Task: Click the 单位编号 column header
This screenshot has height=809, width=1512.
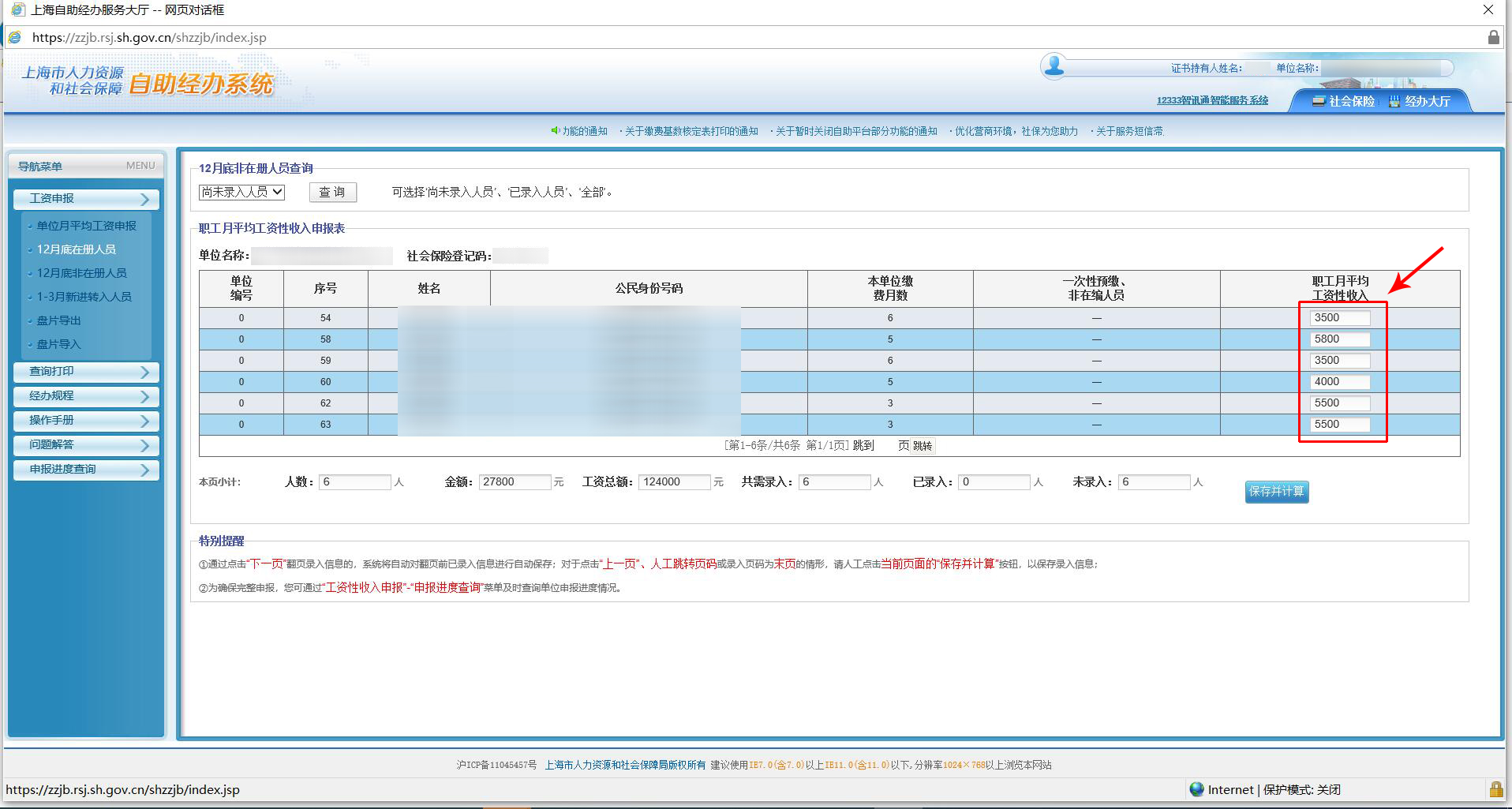Action: point(241,289)
